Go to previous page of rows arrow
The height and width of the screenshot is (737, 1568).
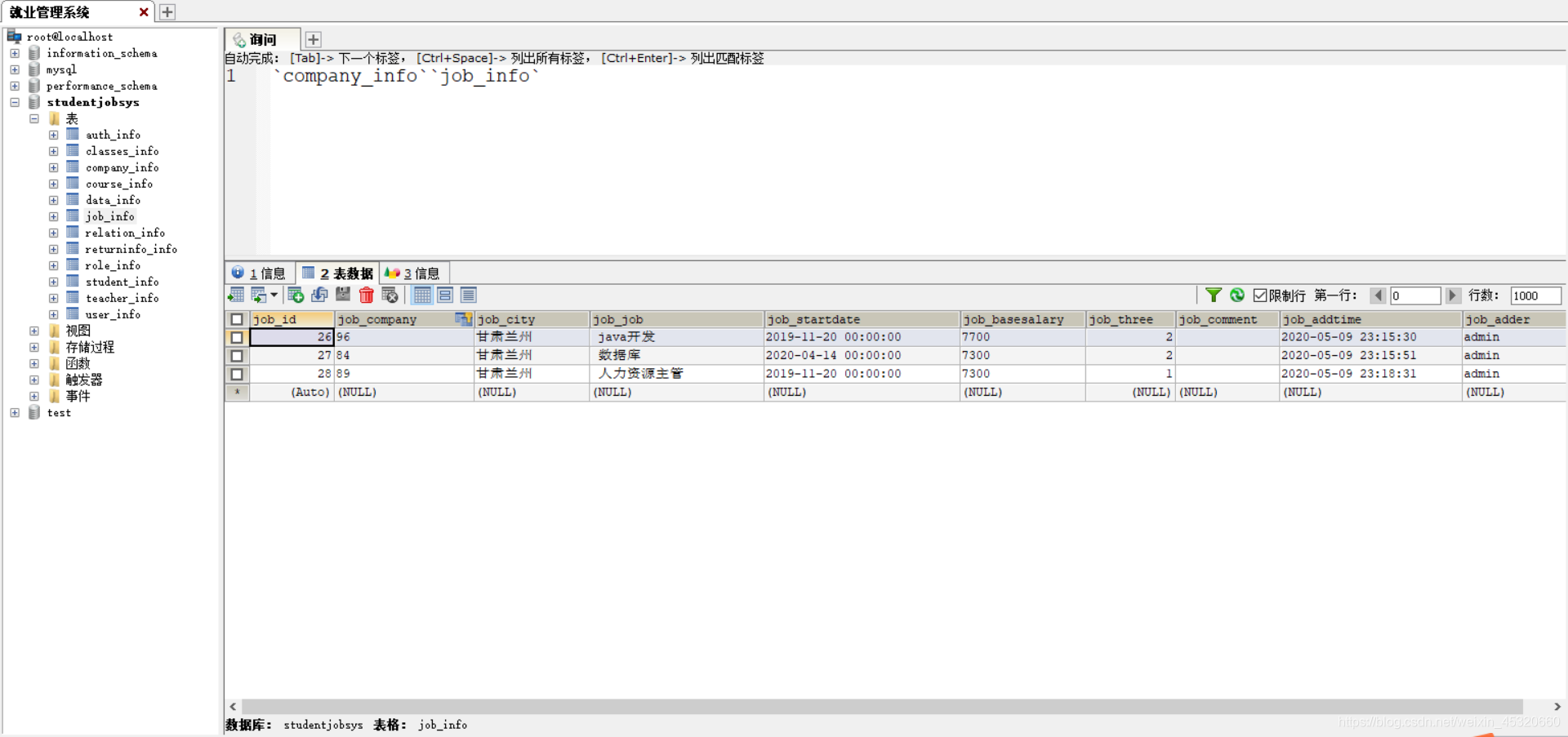1379,295
